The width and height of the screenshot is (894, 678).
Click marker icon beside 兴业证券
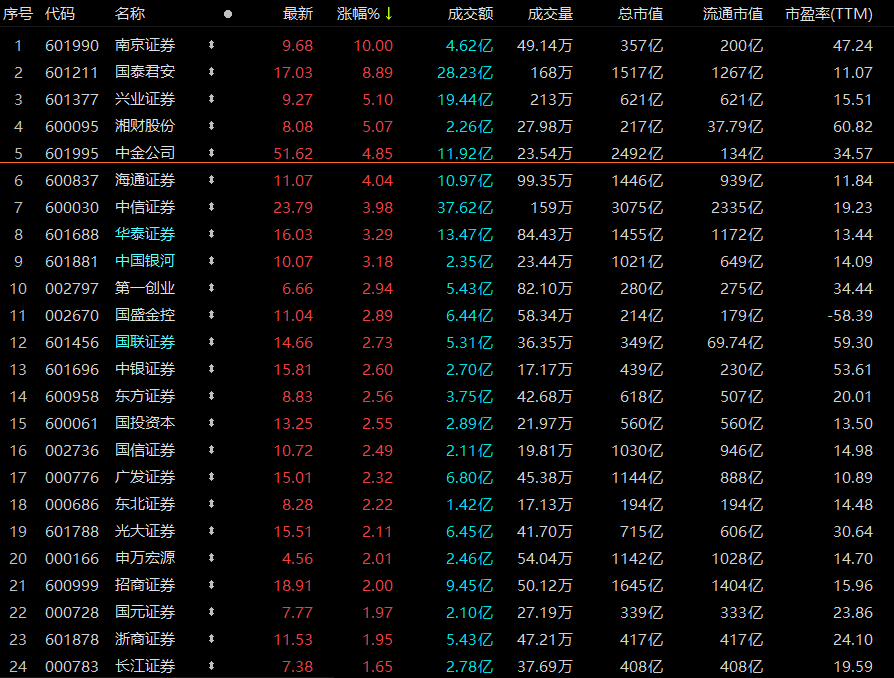tap(212, 99)
